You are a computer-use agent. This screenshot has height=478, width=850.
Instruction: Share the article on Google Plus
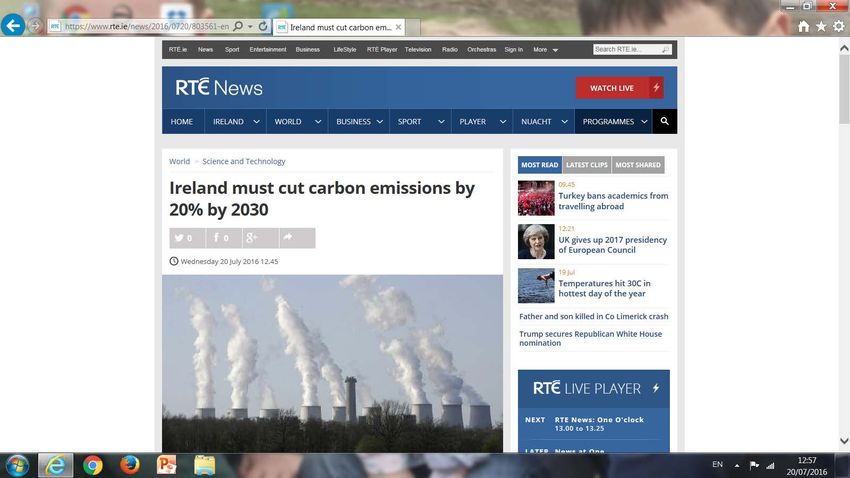[x=260, y=238]
